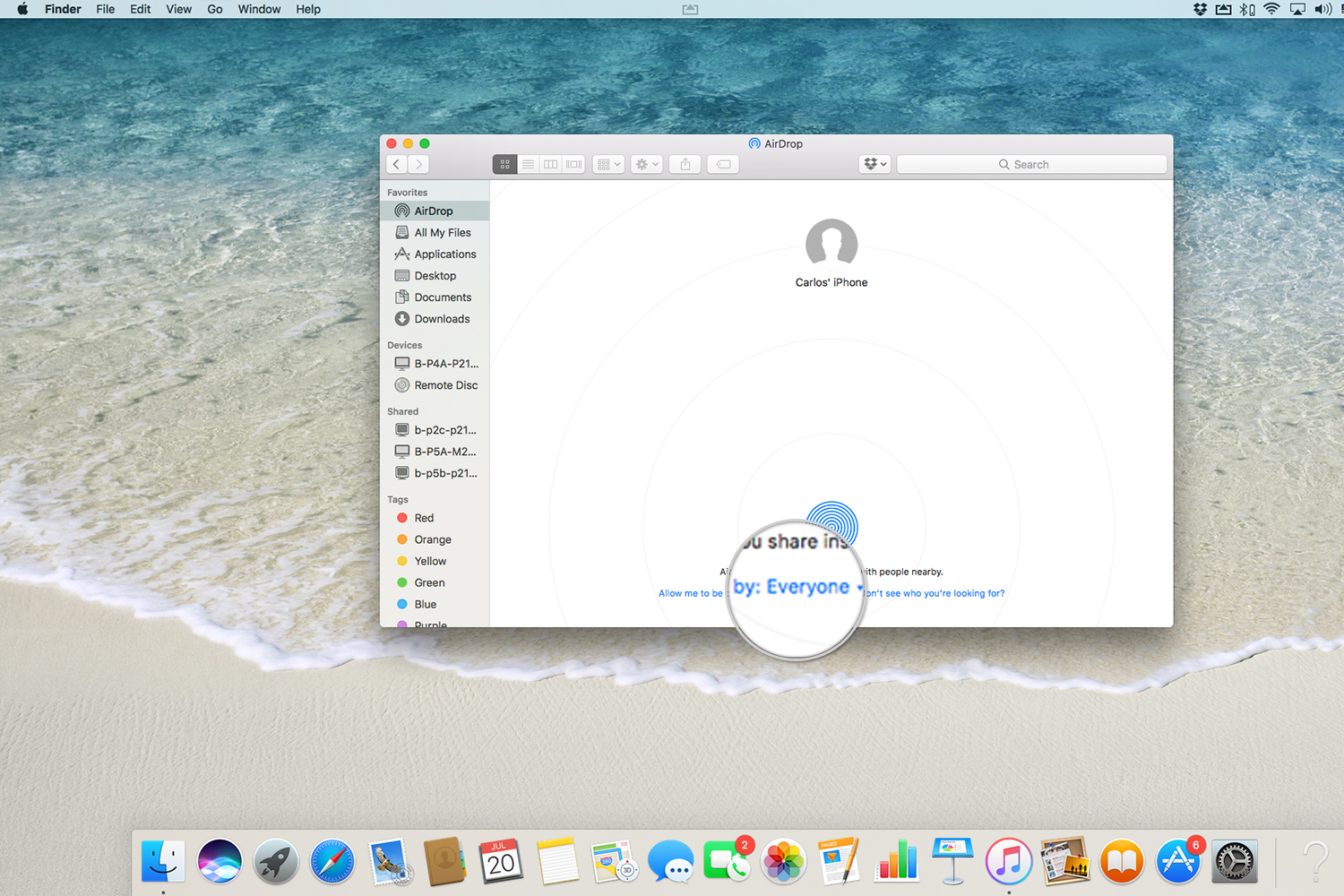Image resolution: width=1344 pixels, height=896 pixels.
Task: Open Calendar from the Dock
Action: click(501, 862)
